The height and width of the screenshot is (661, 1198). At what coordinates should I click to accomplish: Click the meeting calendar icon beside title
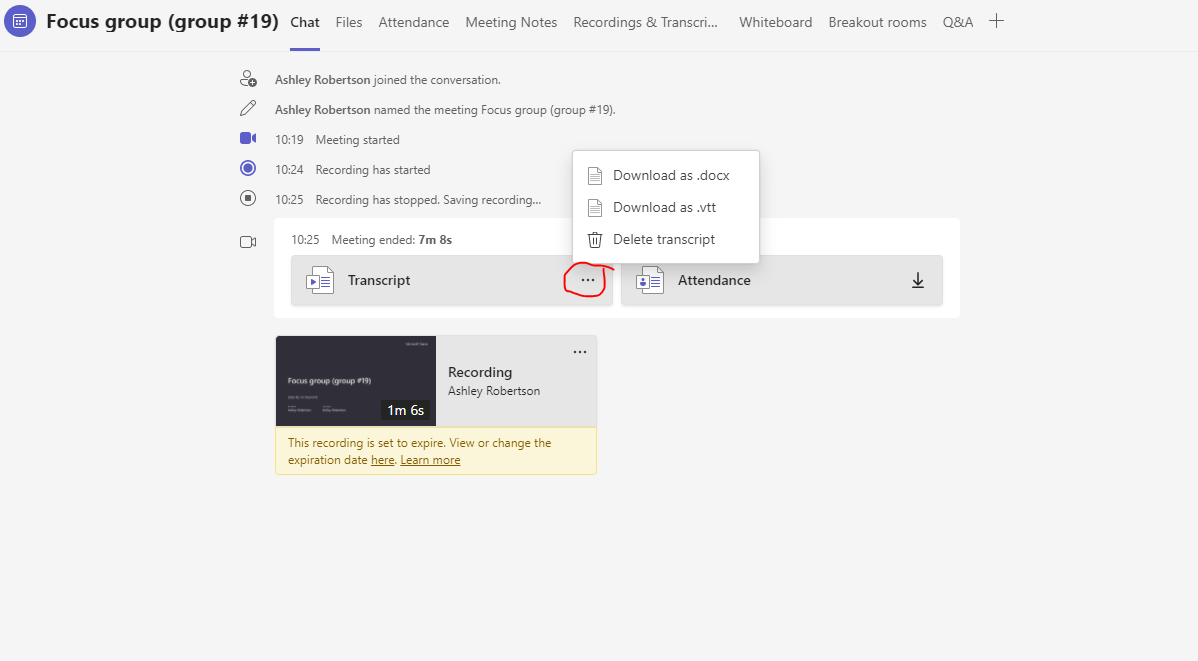21,21
